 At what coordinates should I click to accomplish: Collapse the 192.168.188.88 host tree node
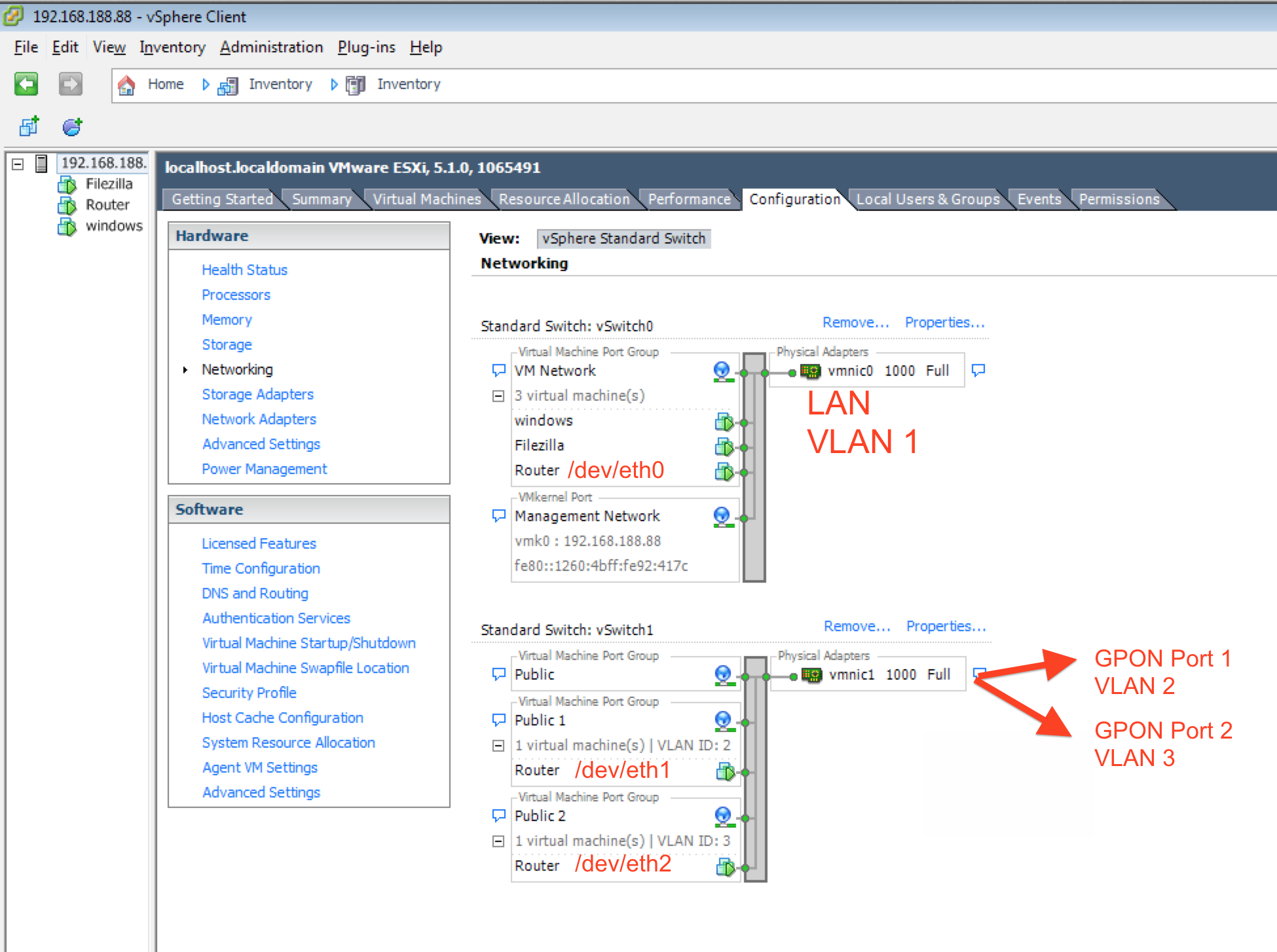point(18,164)
